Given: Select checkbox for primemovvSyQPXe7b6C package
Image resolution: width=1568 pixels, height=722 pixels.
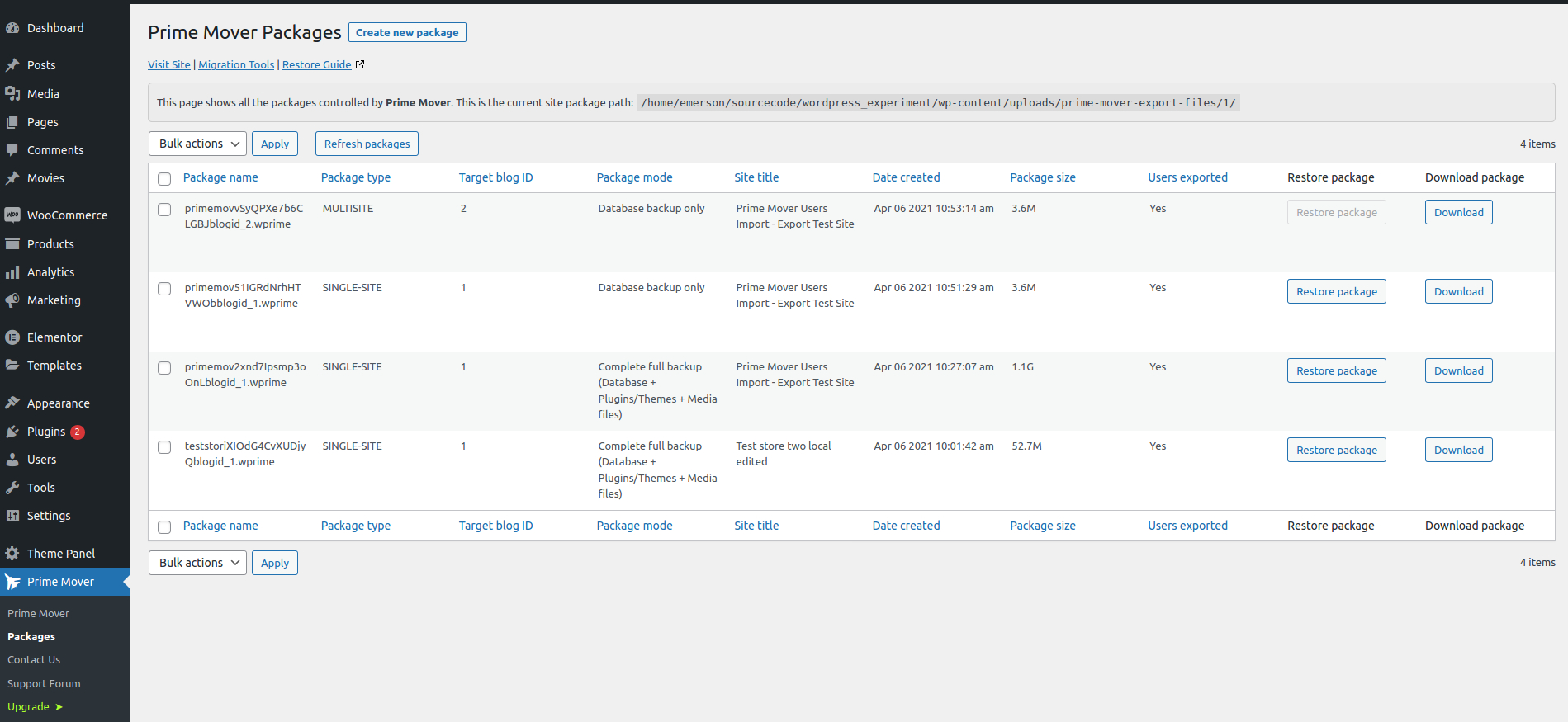Looking at the screenshot, I should pos(164,210).
